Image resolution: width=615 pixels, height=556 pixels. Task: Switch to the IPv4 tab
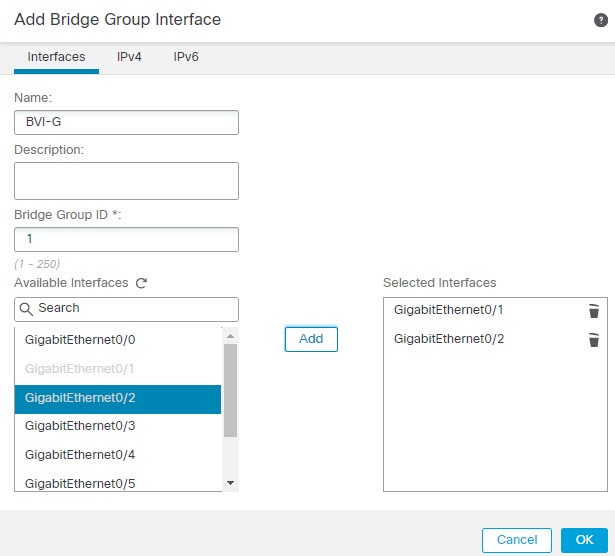coord(129,57)
